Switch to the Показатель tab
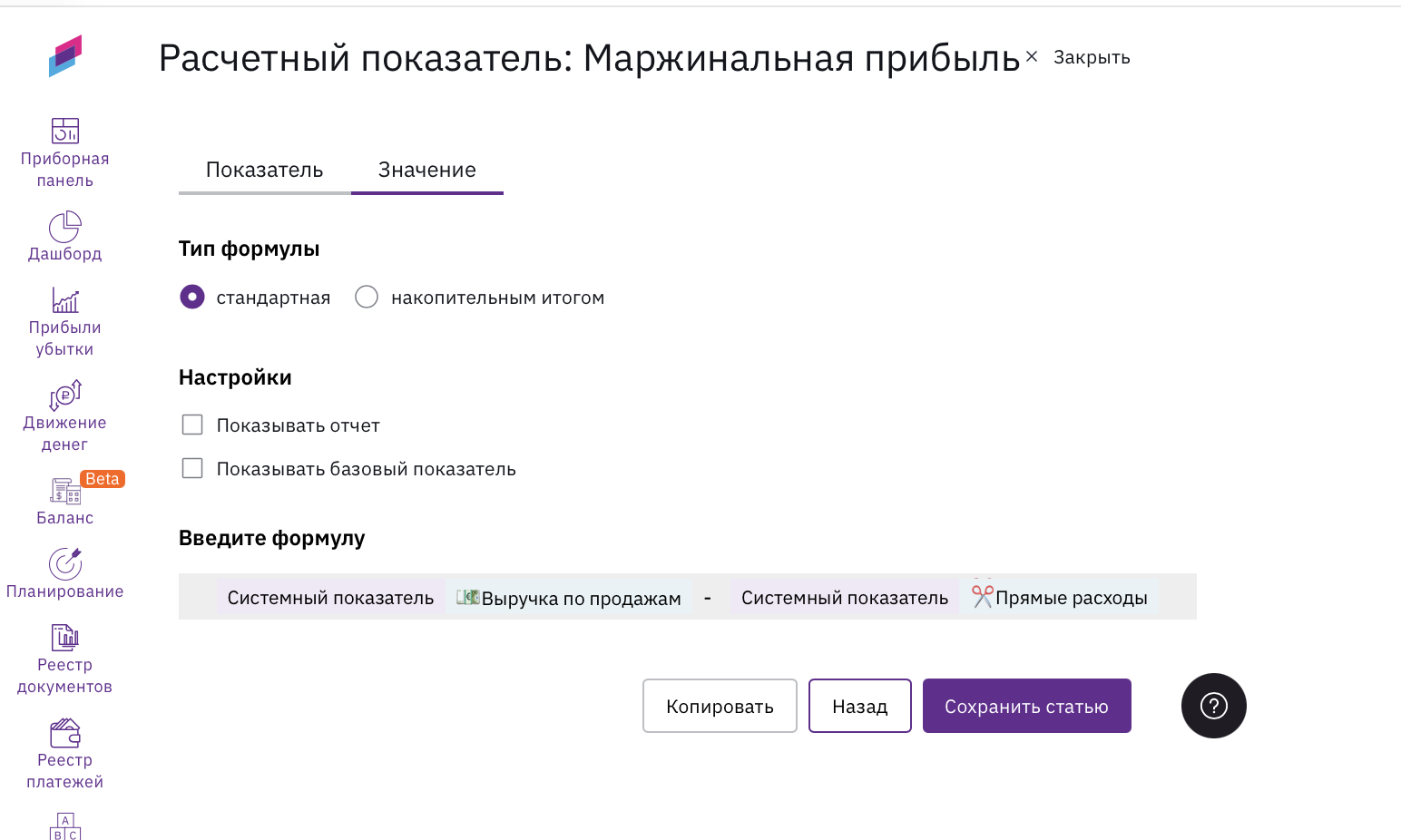Viewport: 1401px width, 840px height. 264,170
